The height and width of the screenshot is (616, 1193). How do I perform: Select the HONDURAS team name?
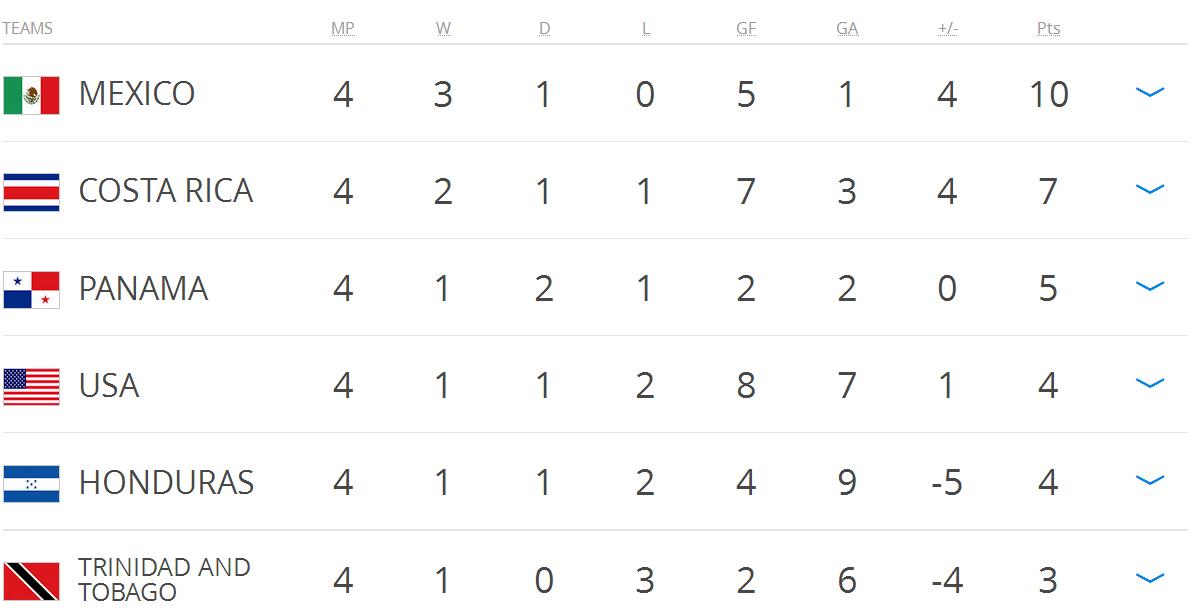(166, 483)
